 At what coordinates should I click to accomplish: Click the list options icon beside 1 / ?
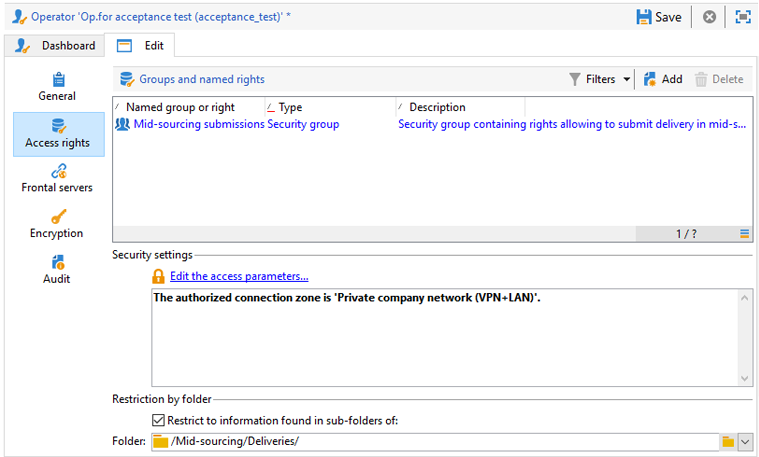coord(744,234)
